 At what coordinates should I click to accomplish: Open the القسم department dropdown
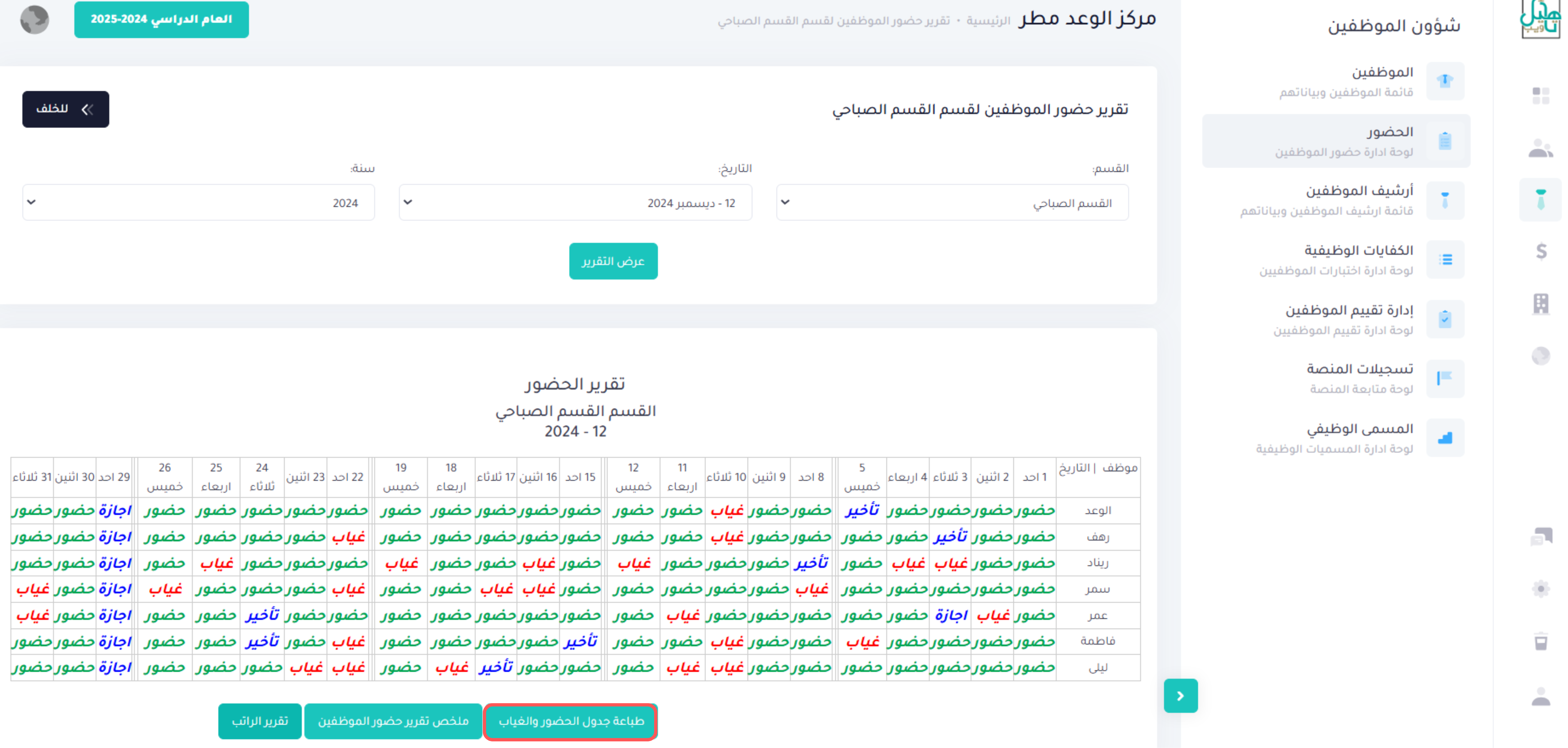[x=952, y=203]
